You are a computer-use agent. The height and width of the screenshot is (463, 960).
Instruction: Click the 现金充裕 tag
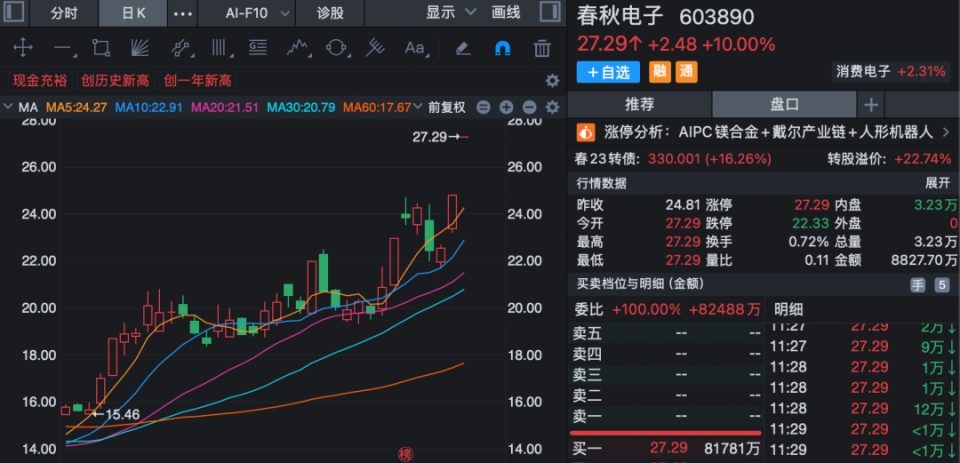click(40, 80)
